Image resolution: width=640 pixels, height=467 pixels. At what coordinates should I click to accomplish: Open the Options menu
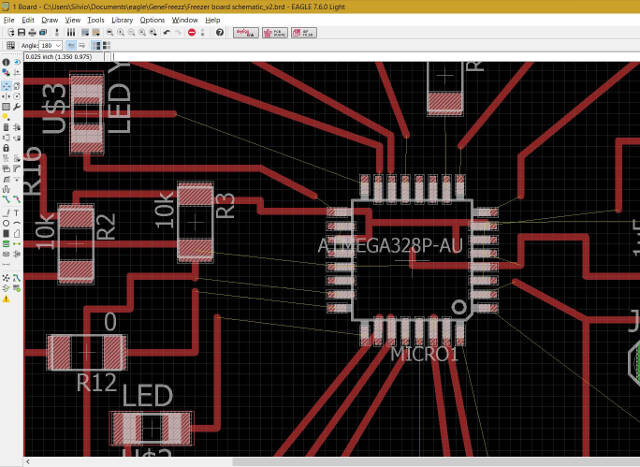click(x=152, y=20)
